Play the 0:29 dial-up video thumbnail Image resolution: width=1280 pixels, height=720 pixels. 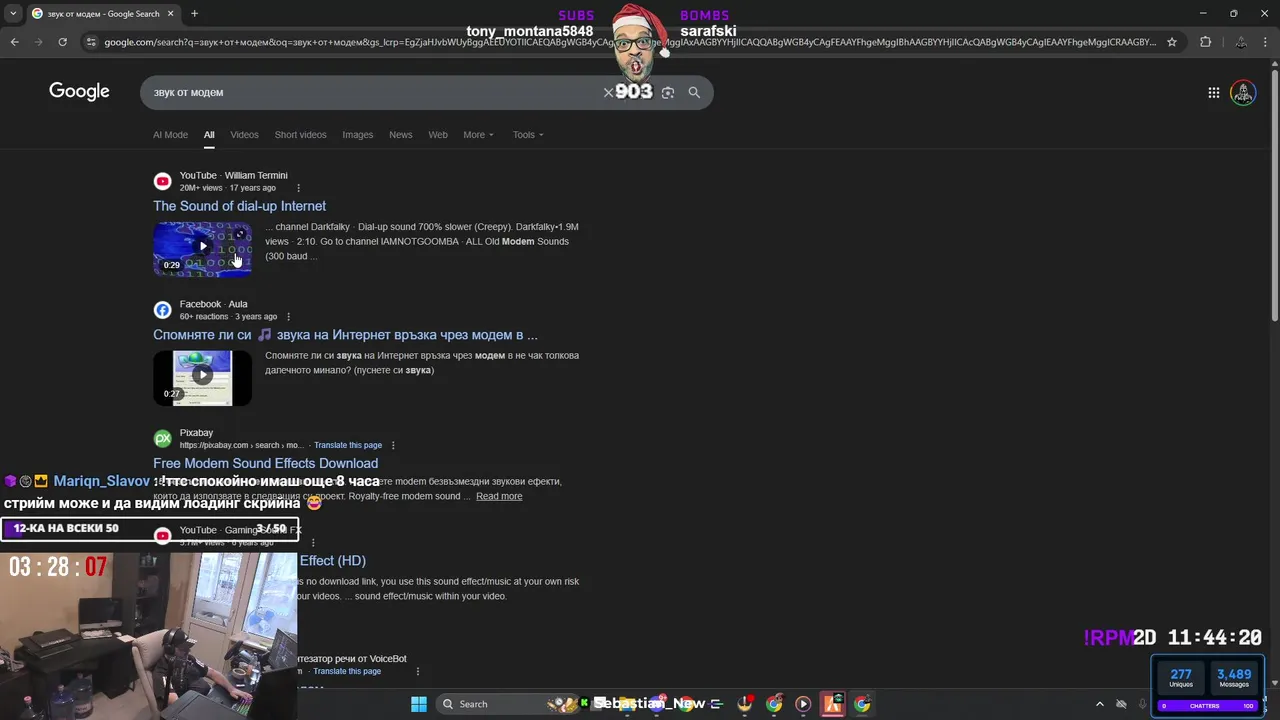(x=202, y=248)
